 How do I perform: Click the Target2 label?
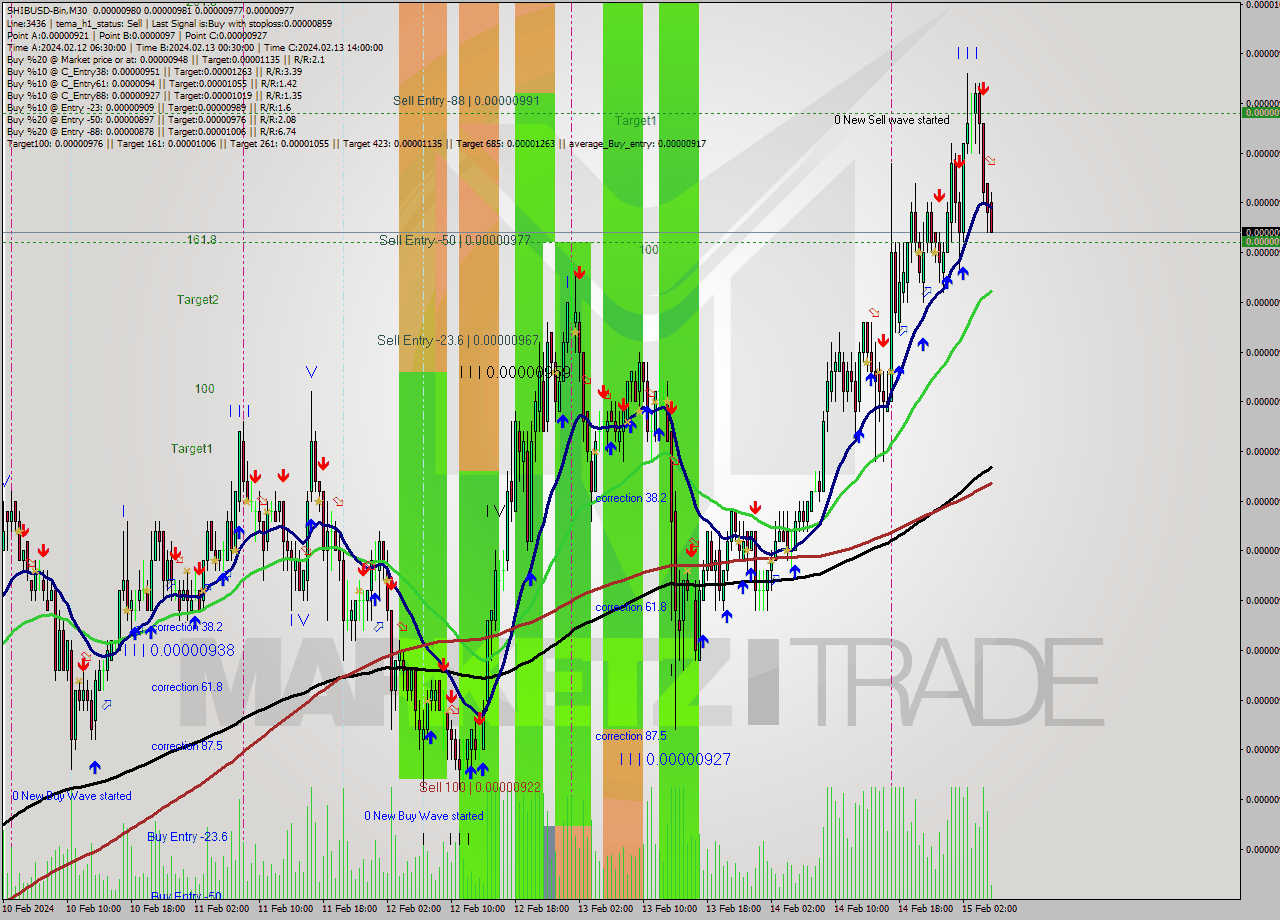[197, 299]
